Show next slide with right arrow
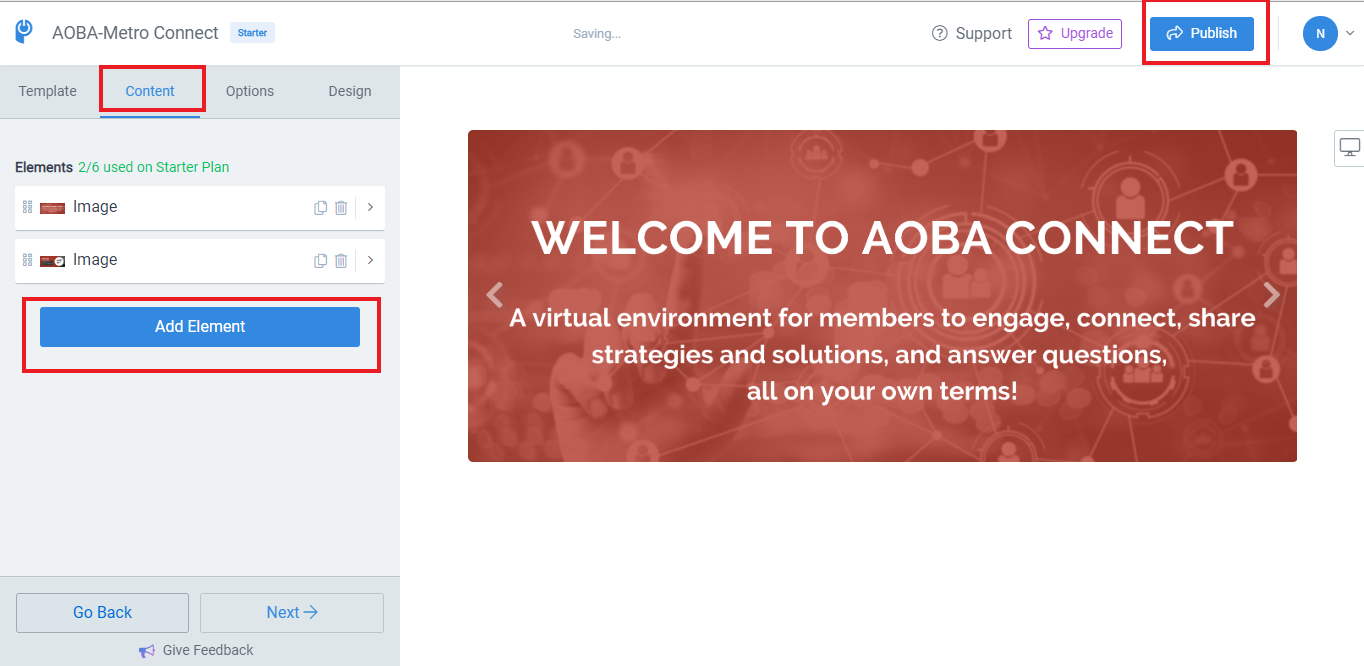 click(x=1271, y=295)
